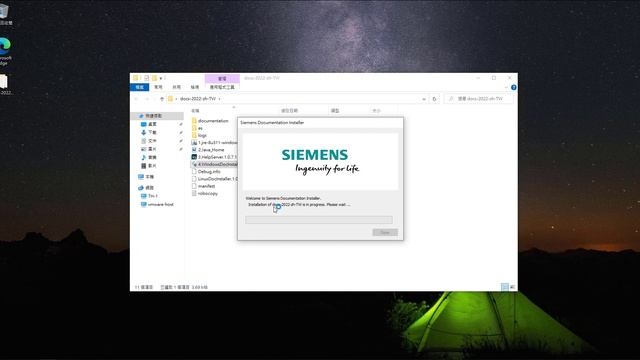Select the LinuxDocInstaller file
Screen dimensions: 640x360
pyautogui.click(x=214, y=179)
